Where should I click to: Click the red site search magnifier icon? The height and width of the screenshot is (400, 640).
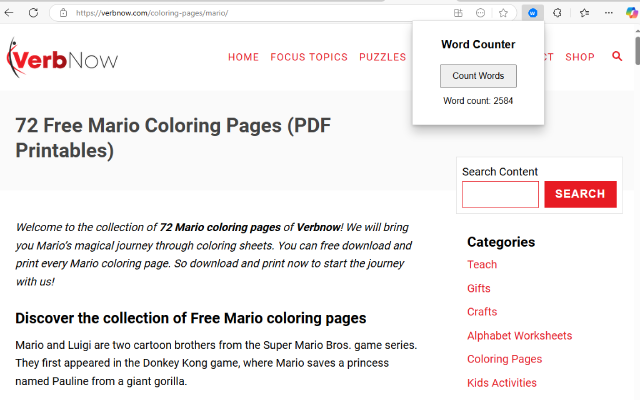[617, 56]
